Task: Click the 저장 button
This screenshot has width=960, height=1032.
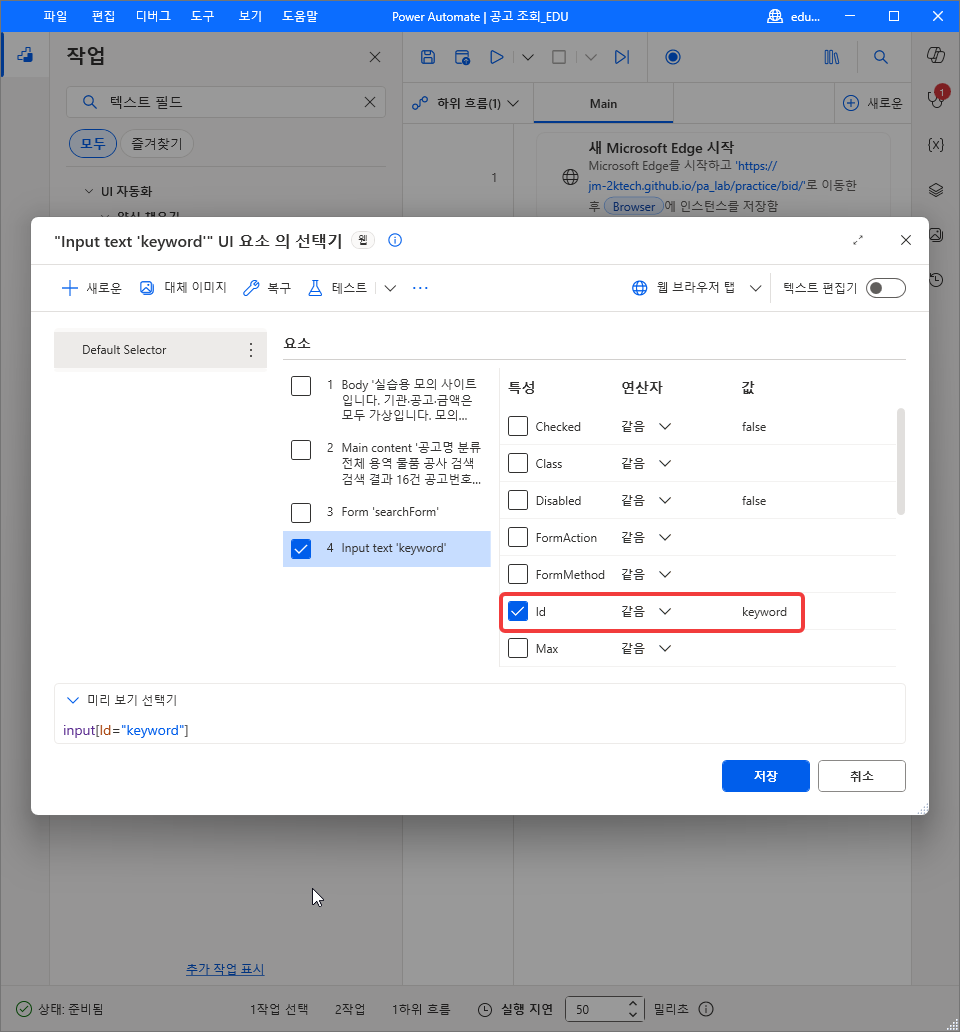Action: pyautogui.click(x=766, y=776)
